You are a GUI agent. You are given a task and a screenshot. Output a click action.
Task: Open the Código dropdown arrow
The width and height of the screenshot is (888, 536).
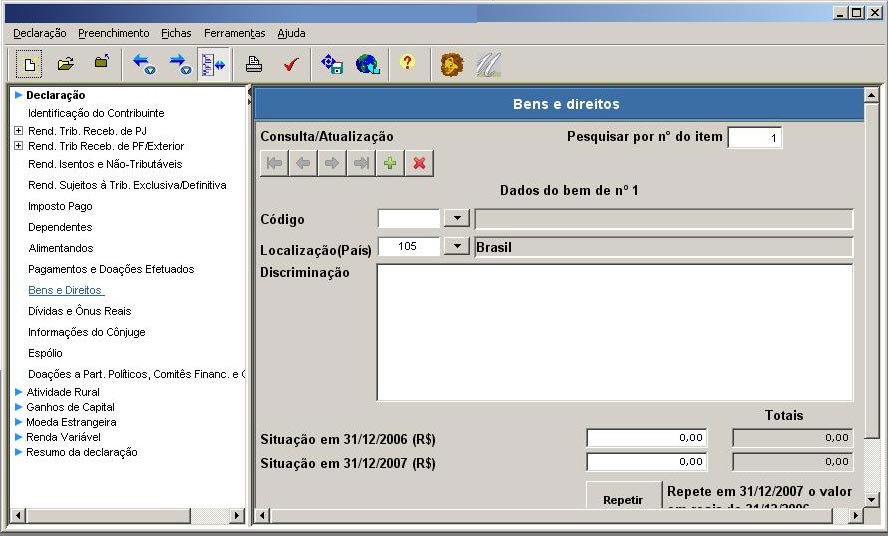(456, 219)
